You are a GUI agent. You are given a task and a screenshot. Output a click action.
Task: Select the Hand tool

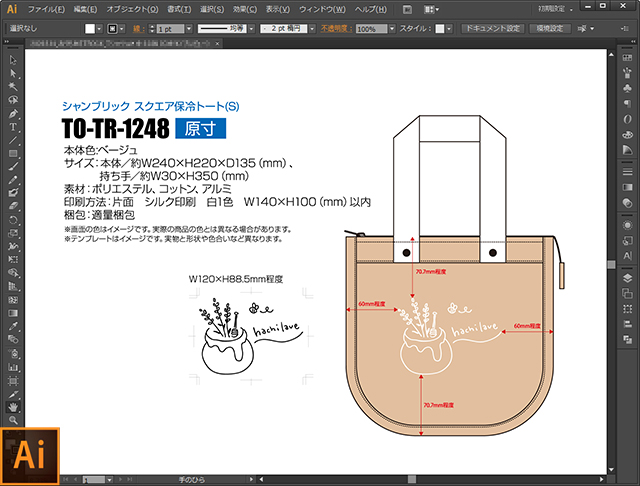coord(13,407)
